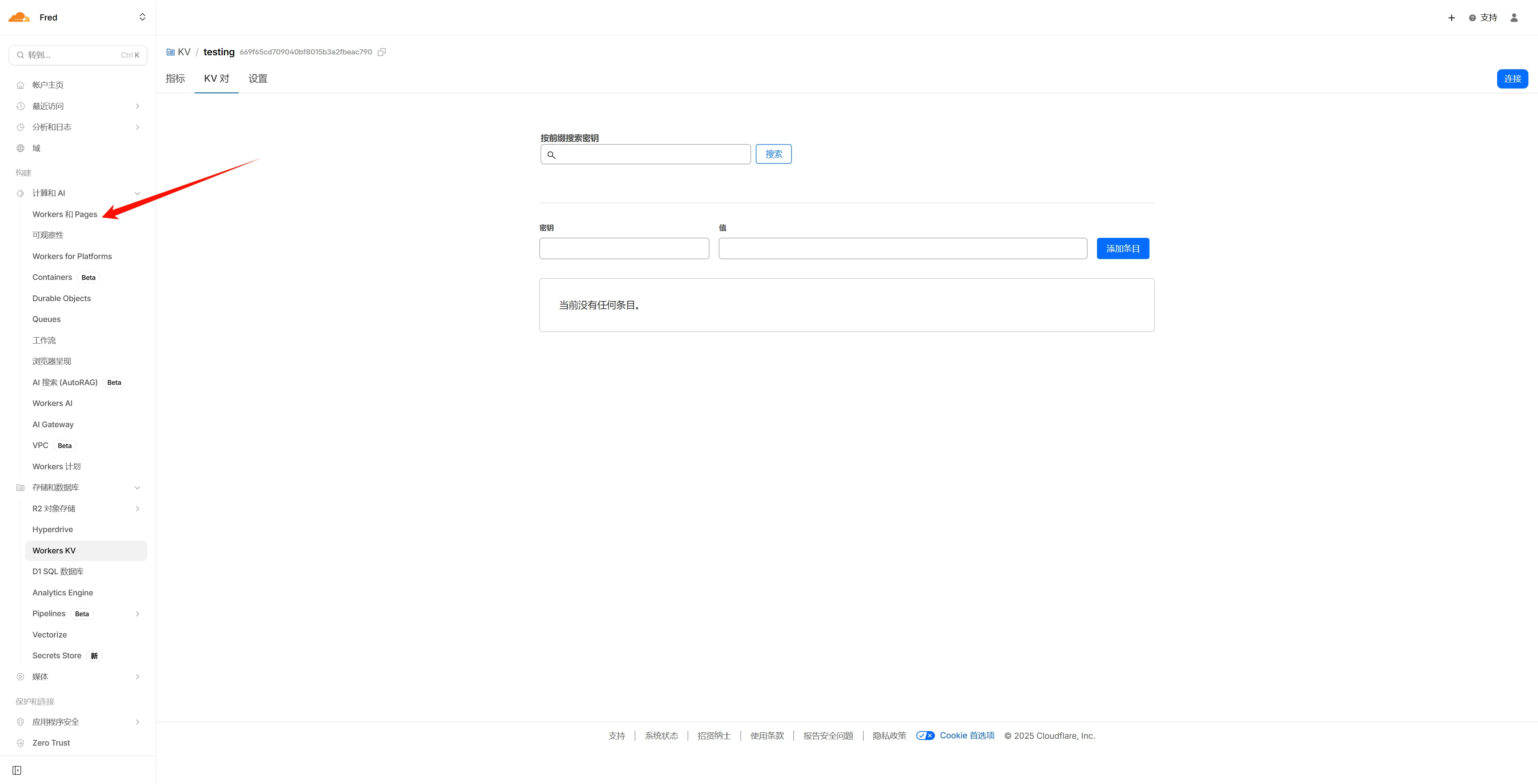Expand the 最近访问 menu chevron
Screen dimensions: 1538x784
(x=137, y=106)
